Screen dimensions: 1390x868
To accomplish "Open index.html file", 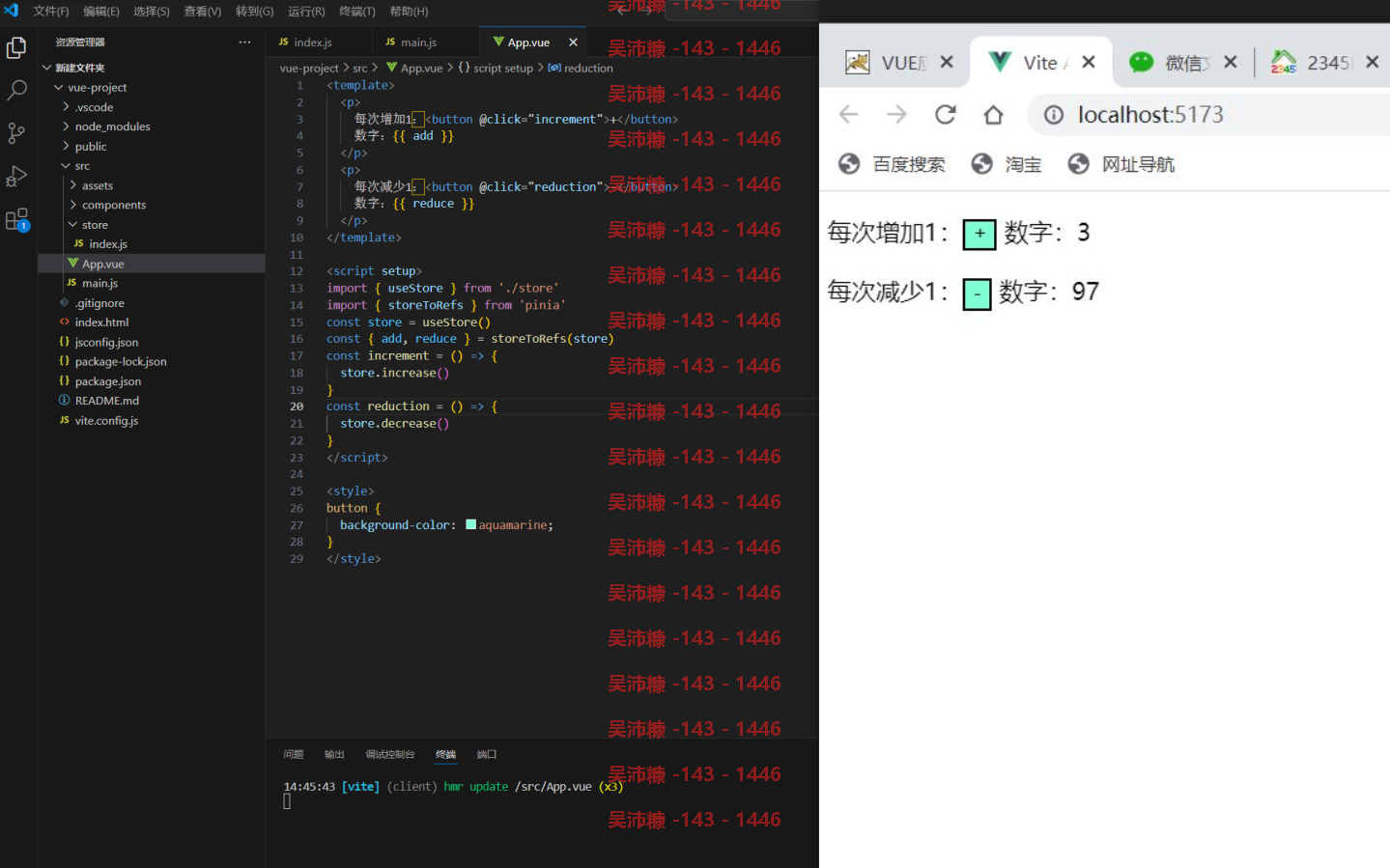I will 152,322.
